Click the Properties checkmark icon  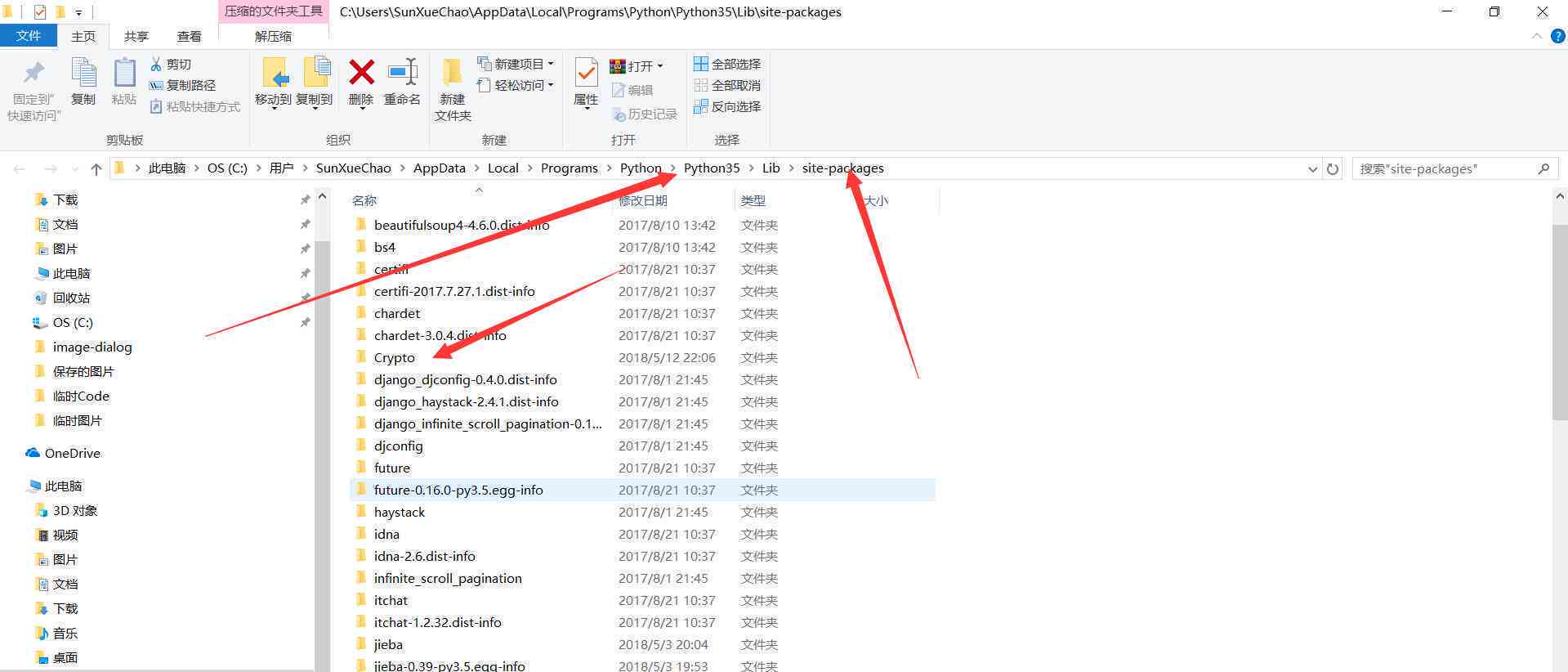[x=586, y=73]
